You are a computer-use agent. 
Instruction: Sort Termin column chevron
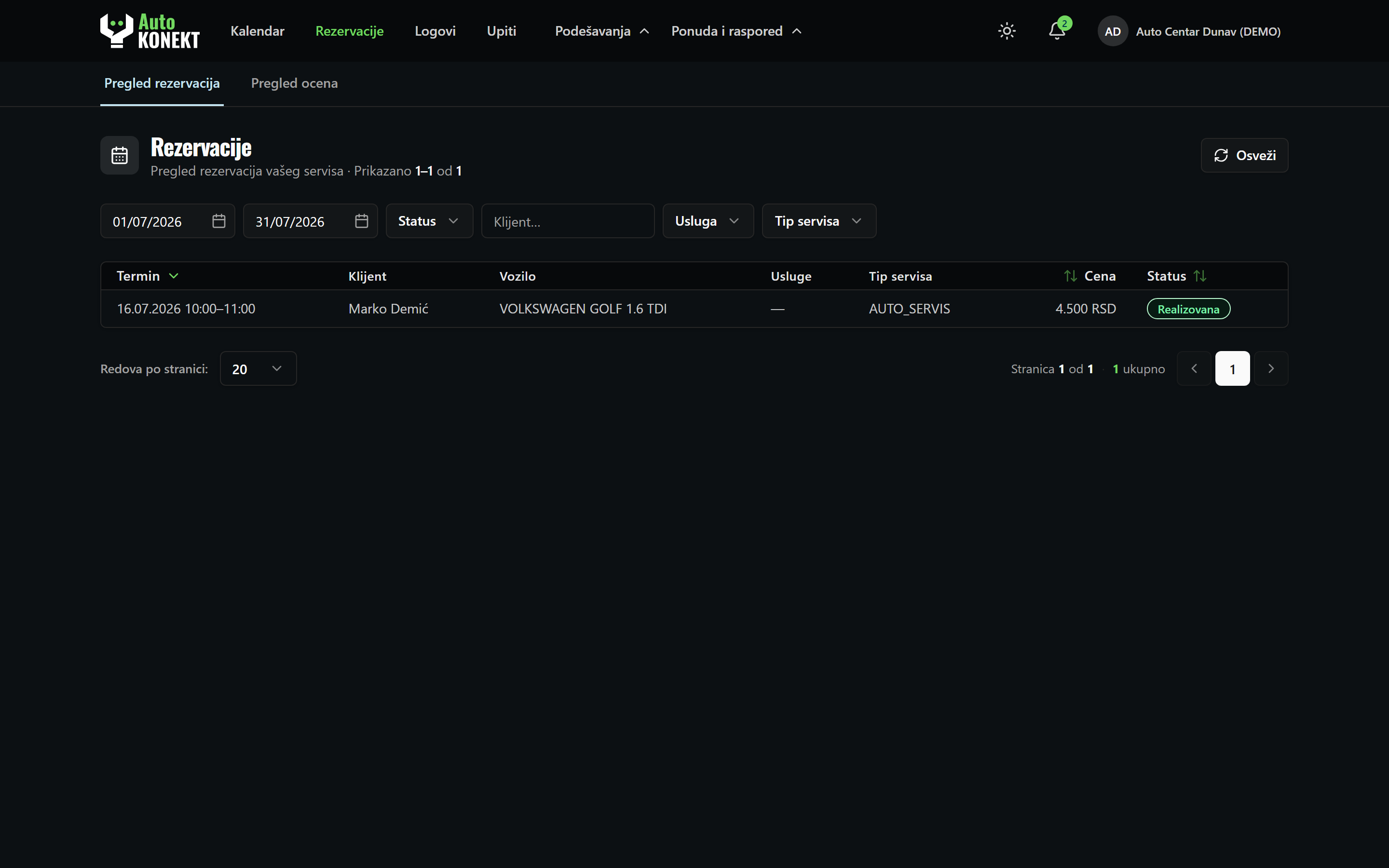174,276
